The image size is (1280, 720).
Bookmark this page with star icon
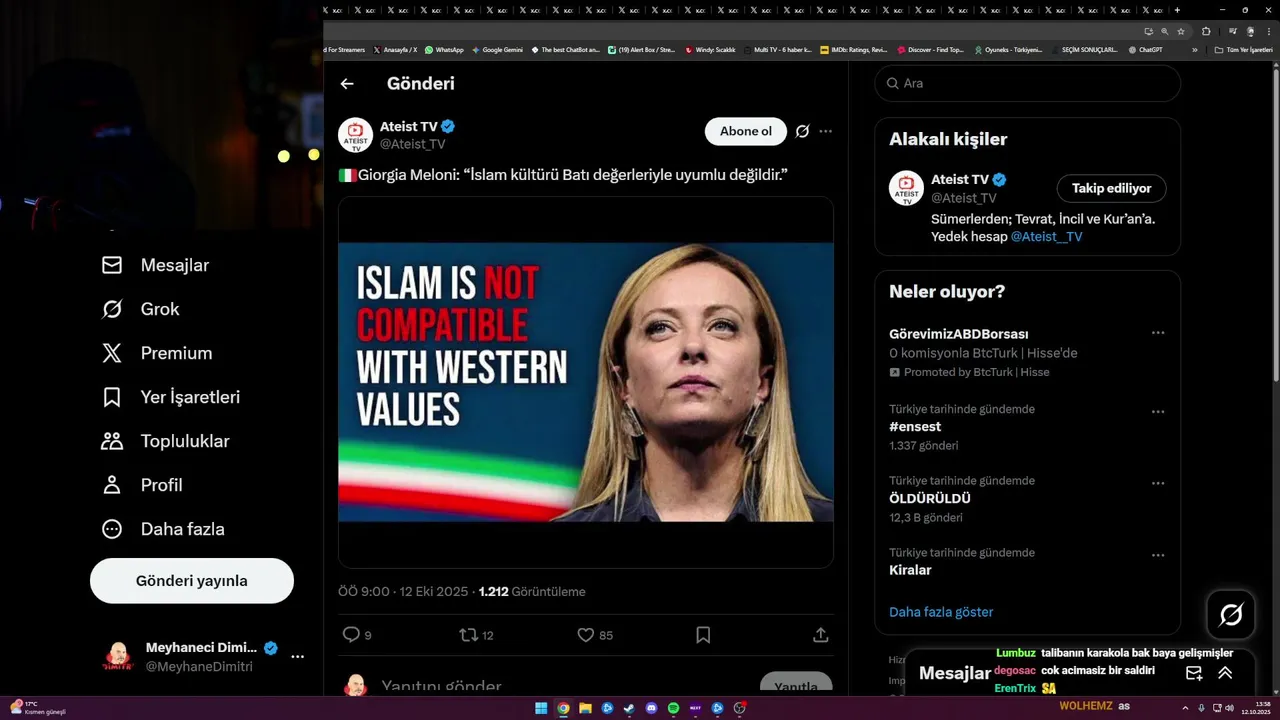pos(1181,31)
